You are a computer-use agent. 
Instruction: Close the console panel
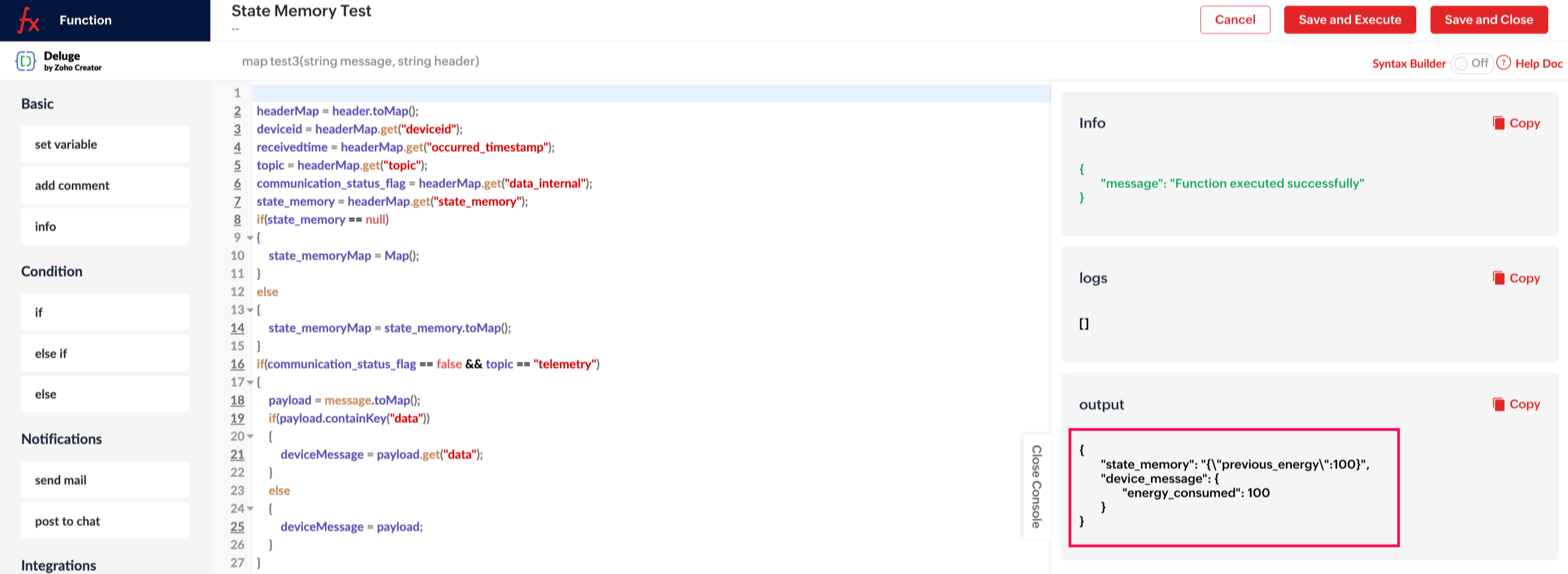tap(1036, 486)
